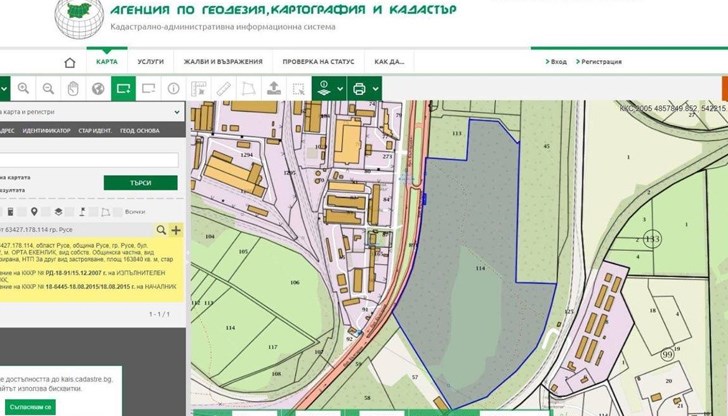Click the zoom in magnifier tool
The width and height of the screenshot is (728, 416).
pyautogui.click(x=22, y=88)
